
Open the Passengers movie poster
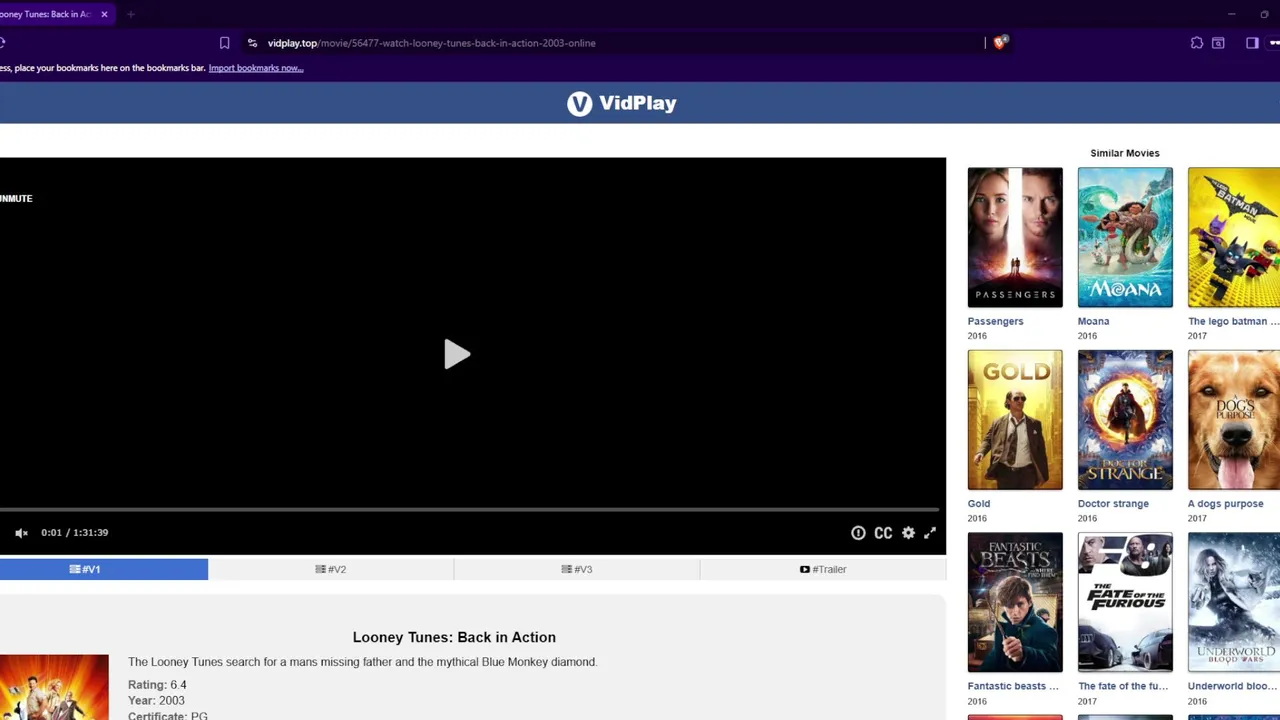click(1015, 237)
